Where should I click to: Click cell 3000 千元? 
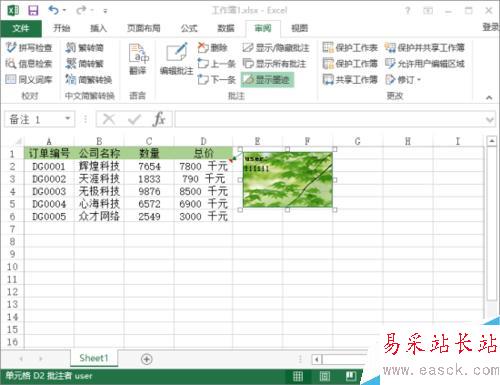coord(203,217)
